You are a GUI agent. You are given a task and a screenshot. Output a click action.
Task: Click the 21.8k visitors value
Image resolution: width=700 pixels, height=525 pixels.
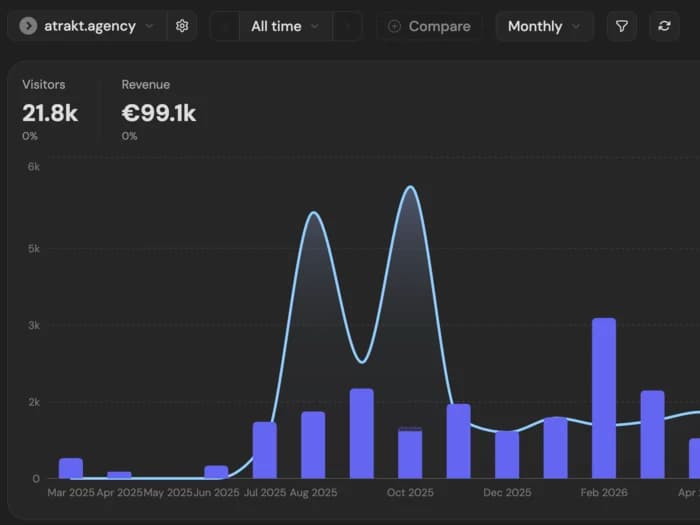point(50,113)
